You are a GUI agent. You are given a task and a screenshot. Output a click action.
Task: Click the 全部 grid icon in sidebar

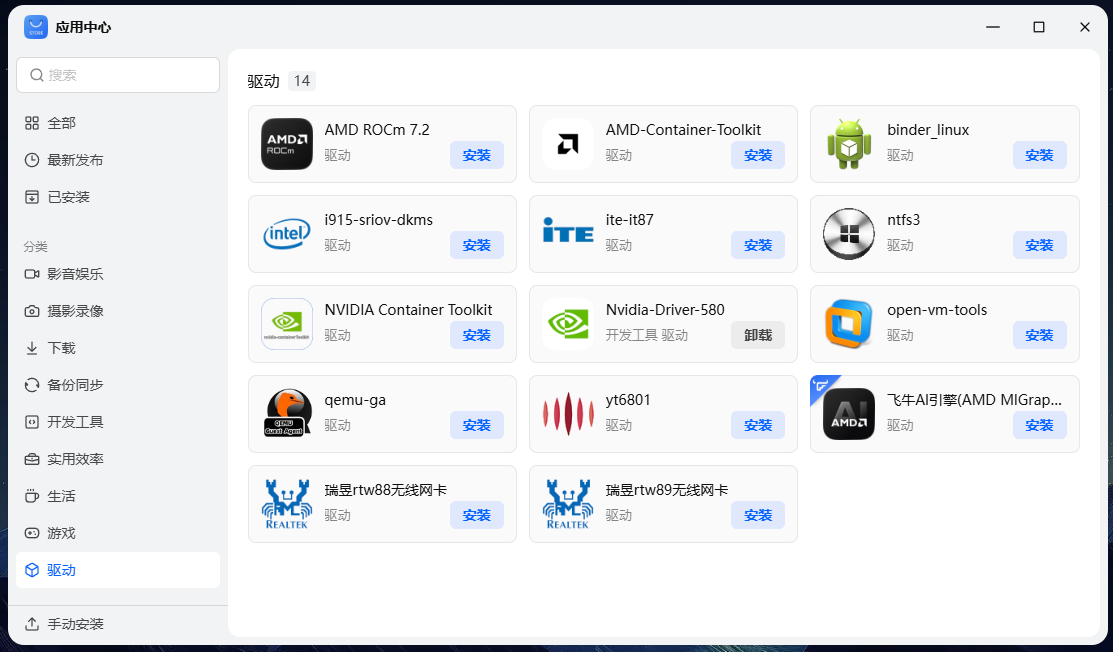[32, 123]
